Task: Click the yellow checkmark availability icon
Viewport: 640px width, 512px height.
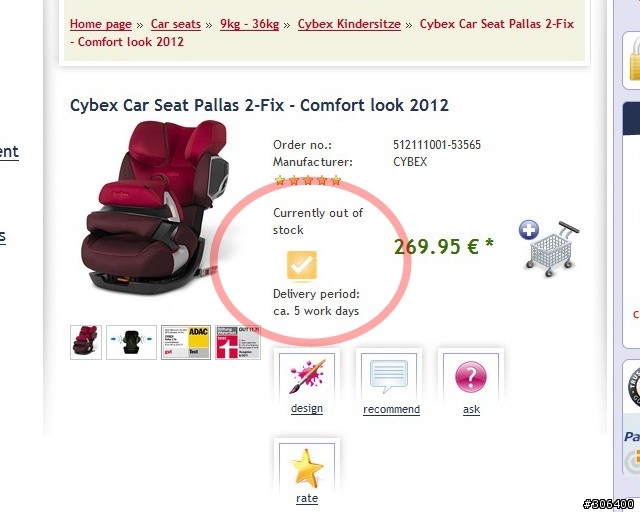Action: pos(302,265)
